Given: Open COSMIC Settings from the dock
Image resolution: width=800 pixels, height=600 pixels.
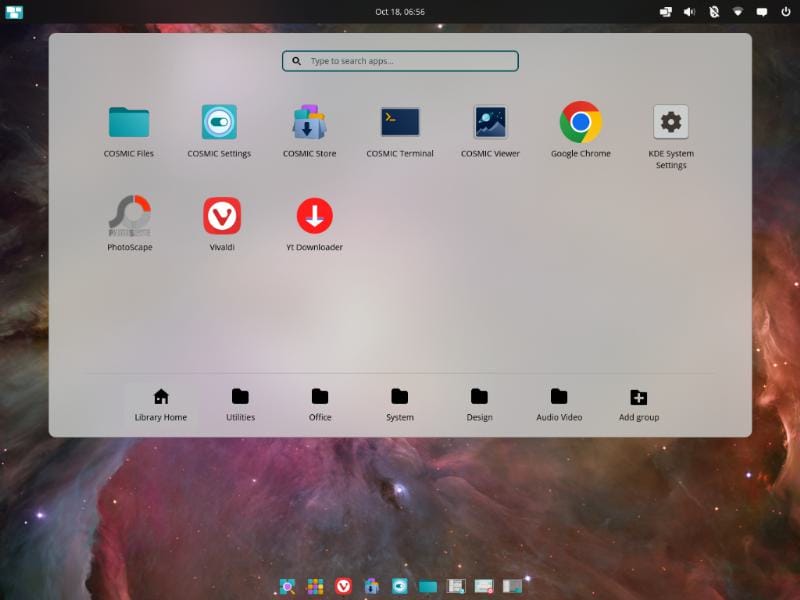Looking at the screenshot, I should tap(399, 586).
